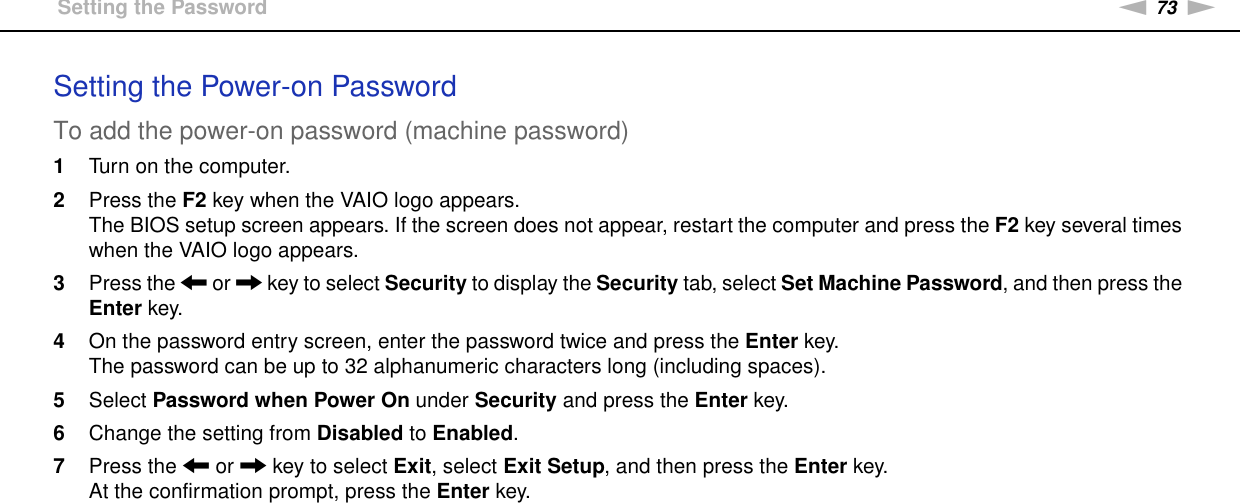Click the step number 5
This screenshot has height=503, width=1240.
59,401
